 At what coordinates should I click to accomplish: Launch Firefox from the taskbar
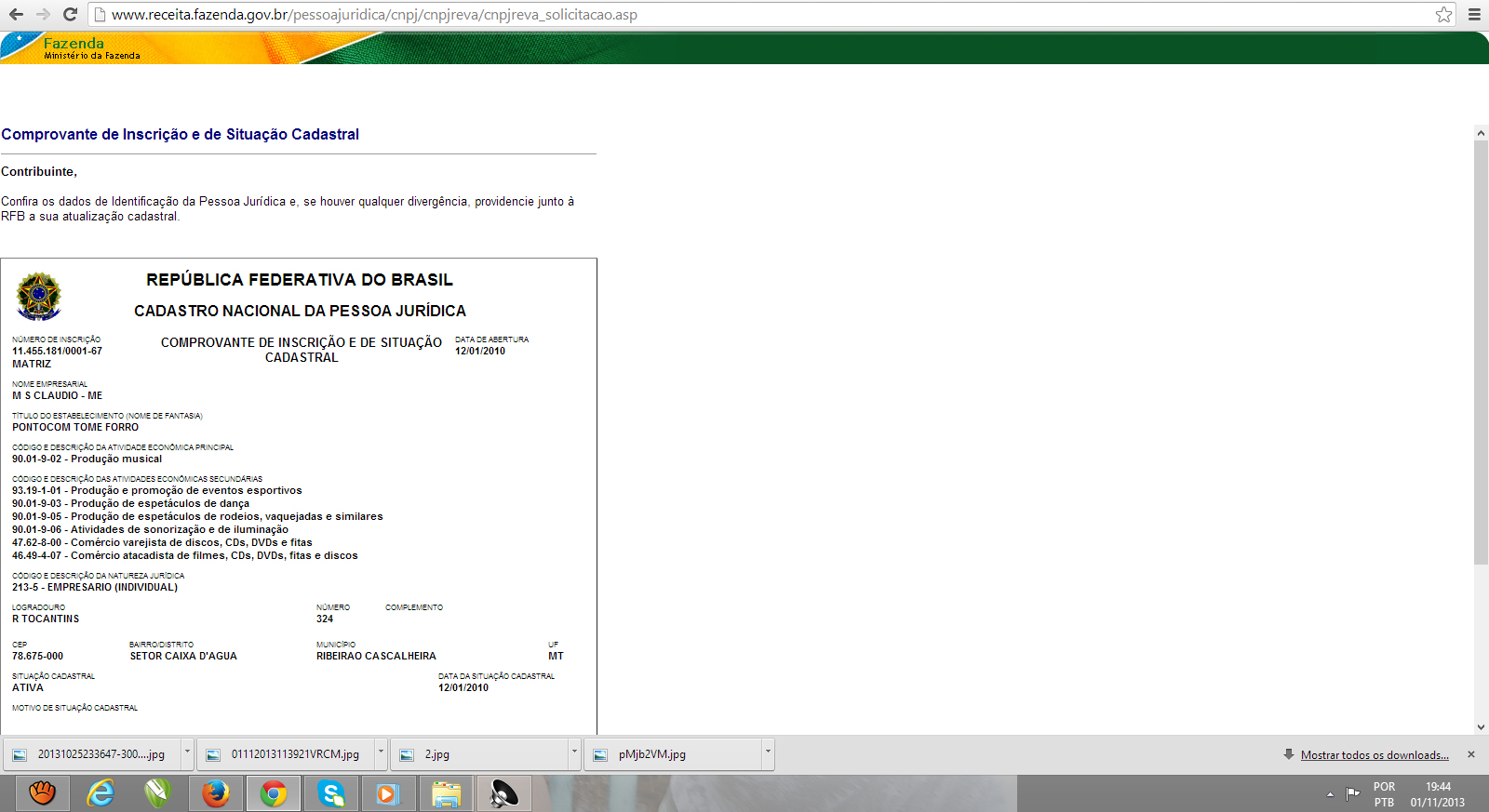click(216, 793)
